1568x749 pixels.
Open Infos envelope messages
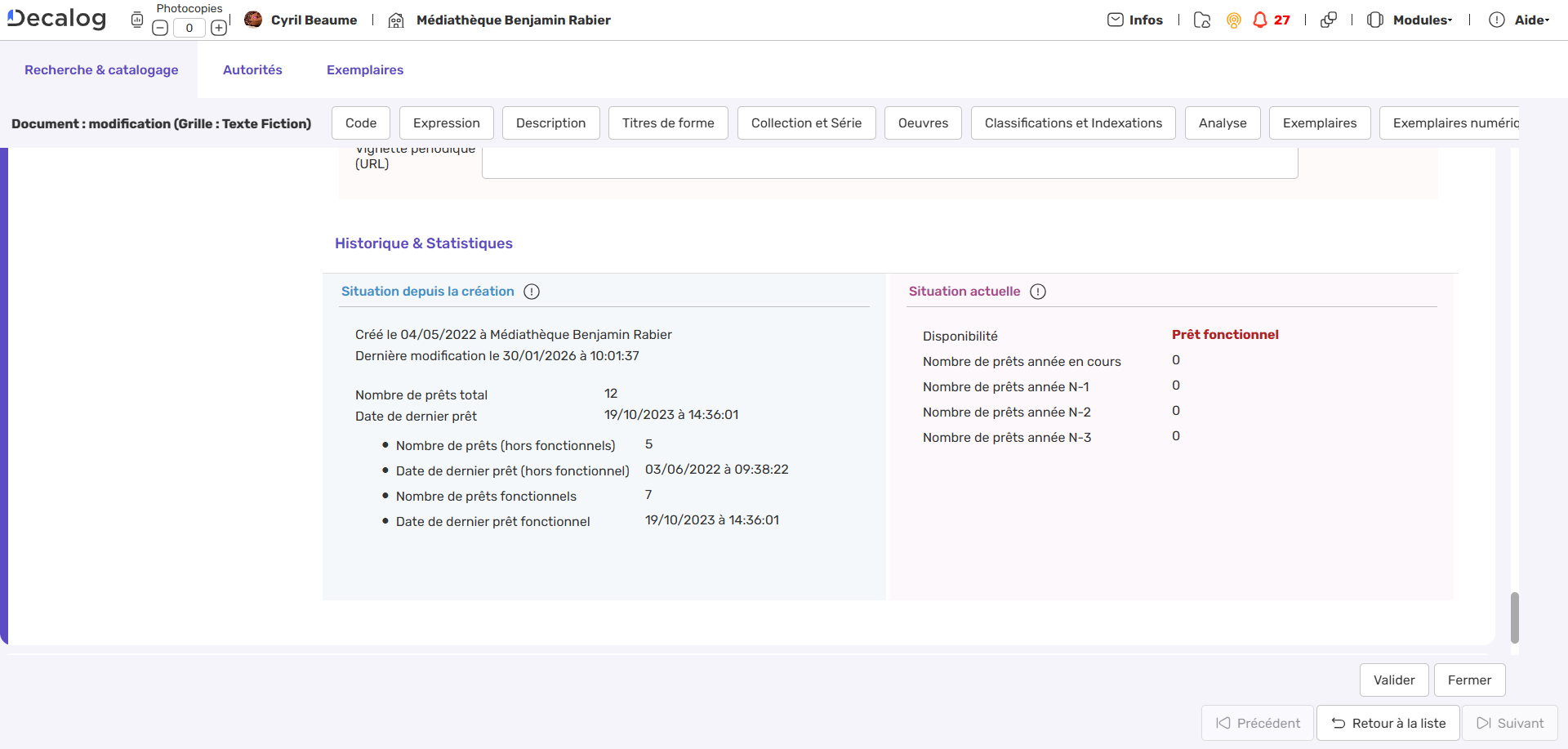[1135, 20]
